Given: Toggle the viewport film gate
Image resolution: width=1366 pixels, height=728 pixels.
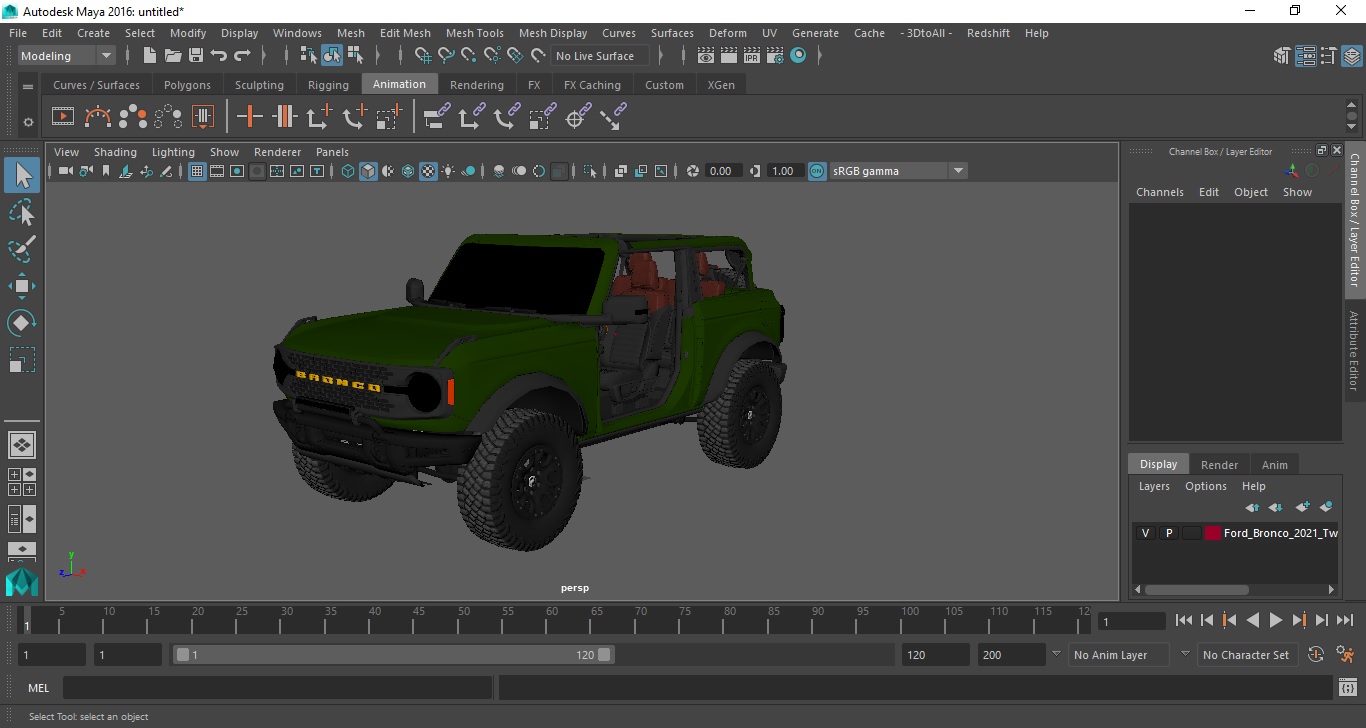Looking at the screenshot, I should pyautogui.click(x=217, y=171).
